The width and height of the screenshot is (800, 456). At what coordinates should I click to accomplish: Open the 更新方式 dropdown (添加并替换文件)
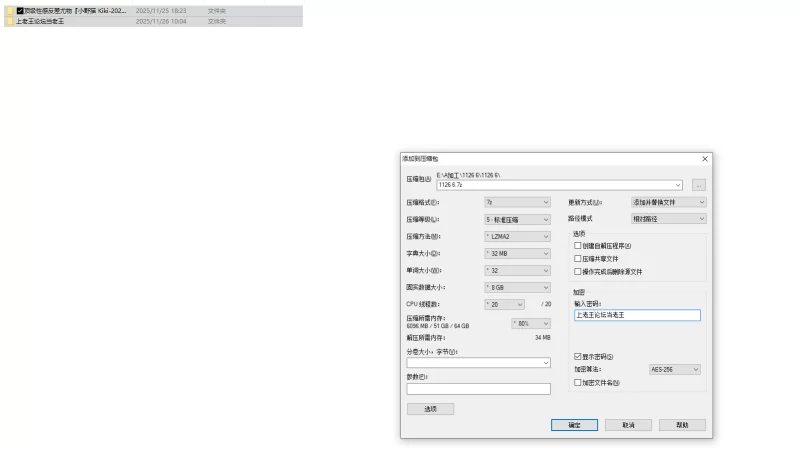668,202
